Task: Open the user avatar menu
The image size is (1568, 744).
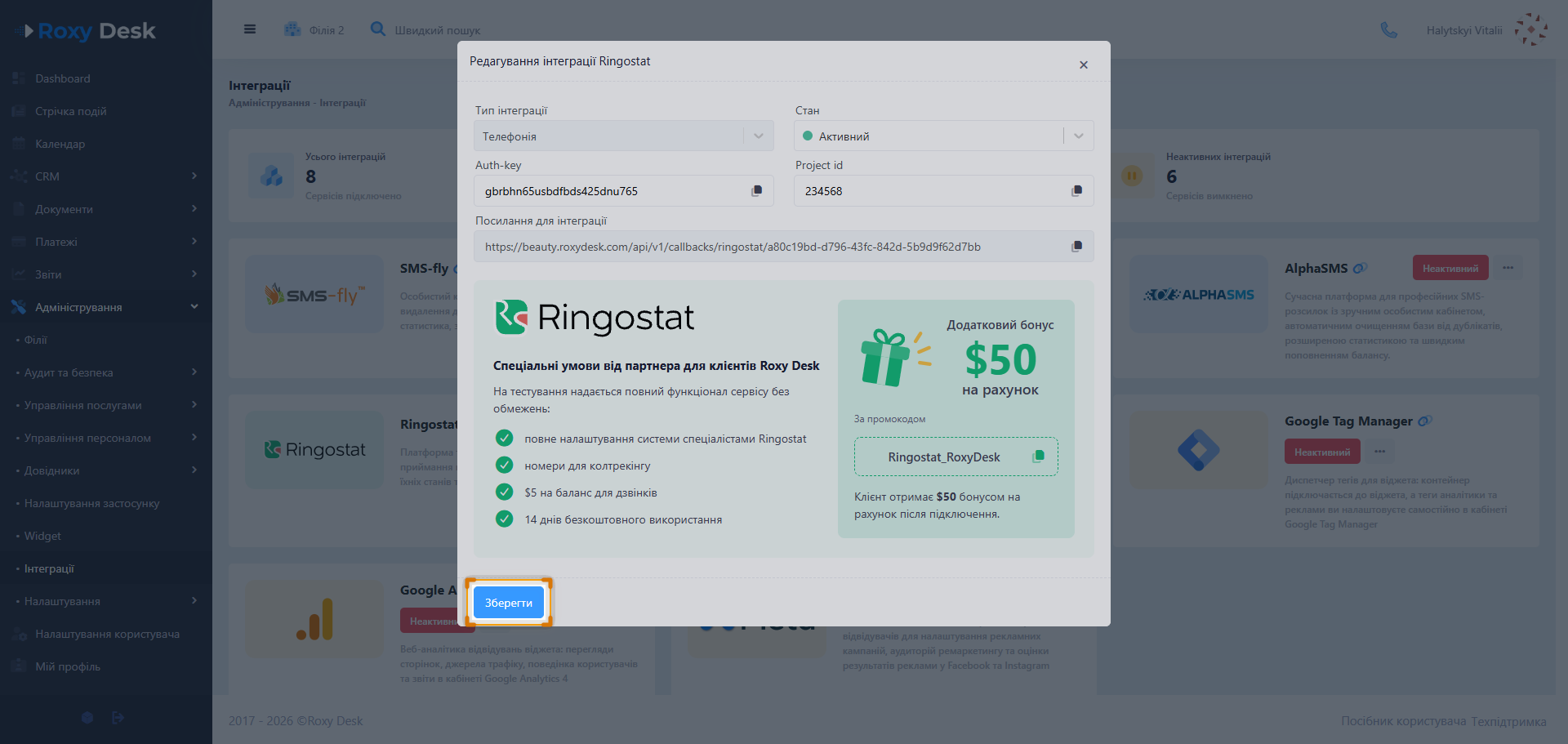Action: [1531, 30]
